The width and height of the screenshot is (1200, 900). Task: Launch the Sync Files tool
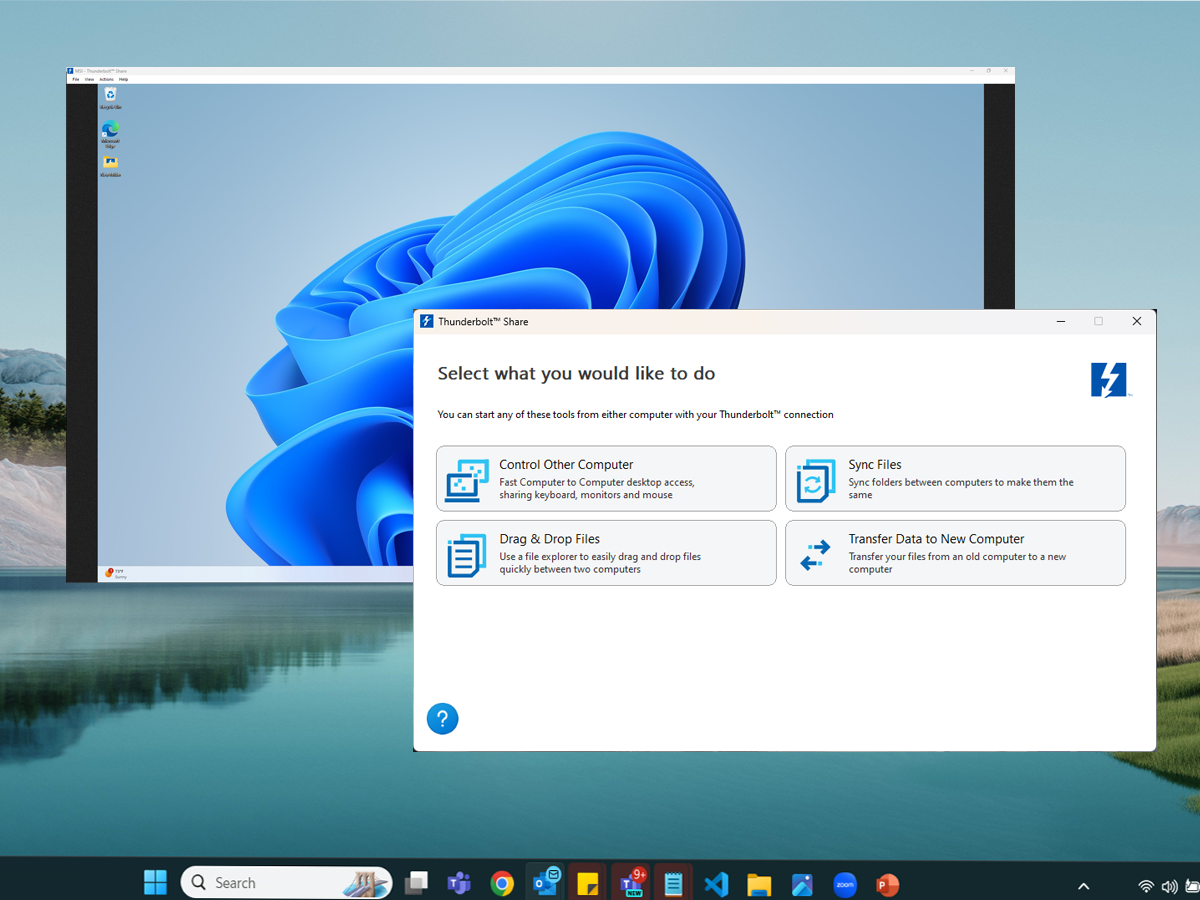point(955,479)
